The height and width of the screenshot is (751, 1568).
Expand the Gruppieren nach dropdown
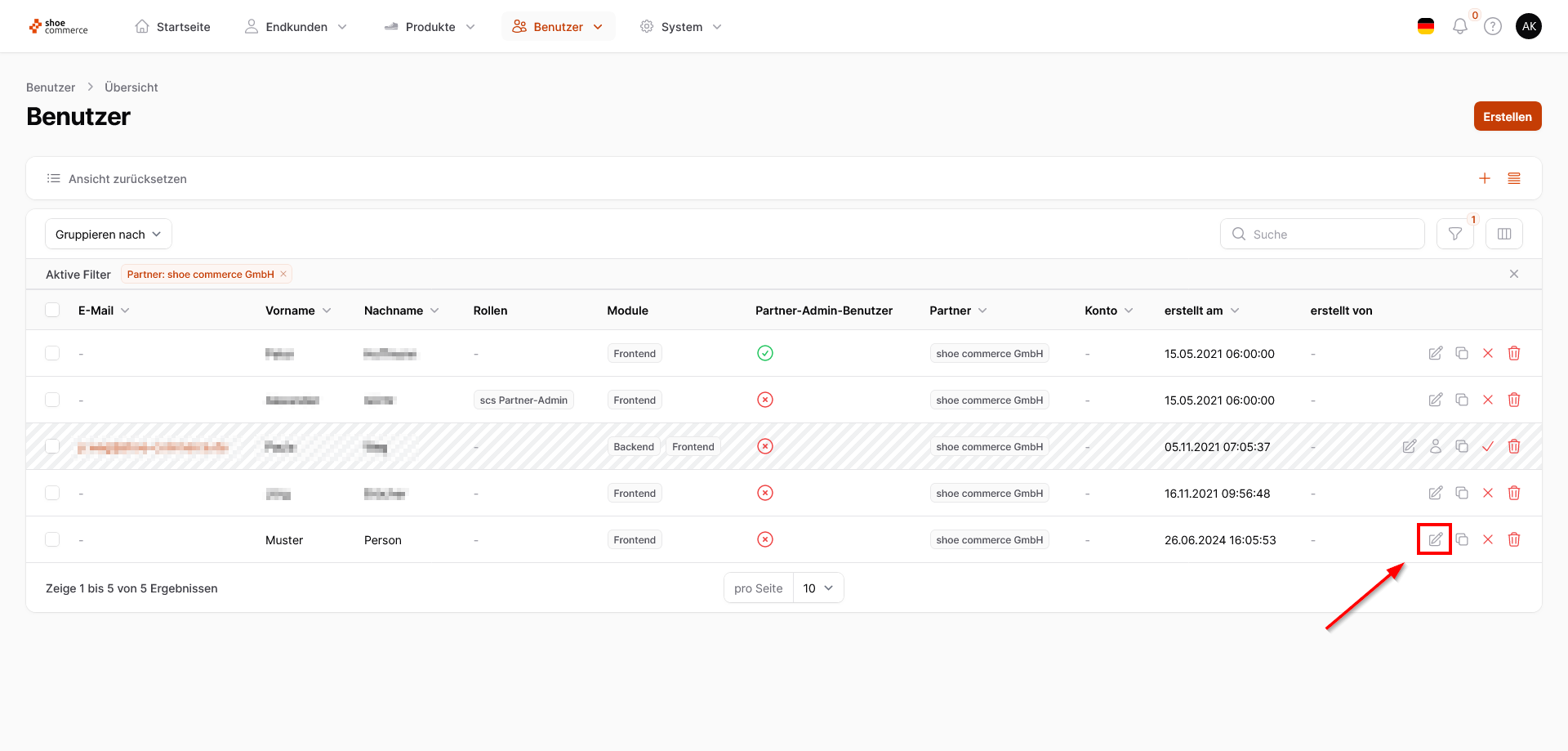108,235
